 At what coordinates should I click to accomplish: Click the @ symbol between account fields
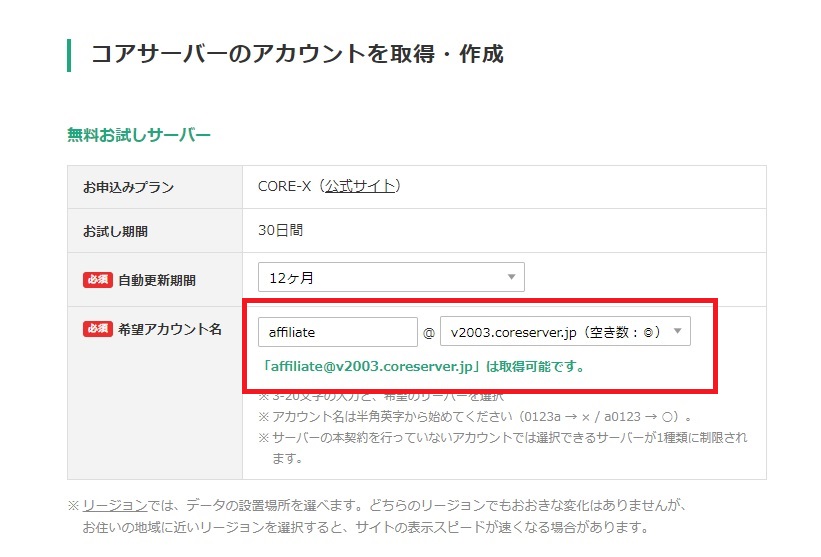tap(429, 332)
